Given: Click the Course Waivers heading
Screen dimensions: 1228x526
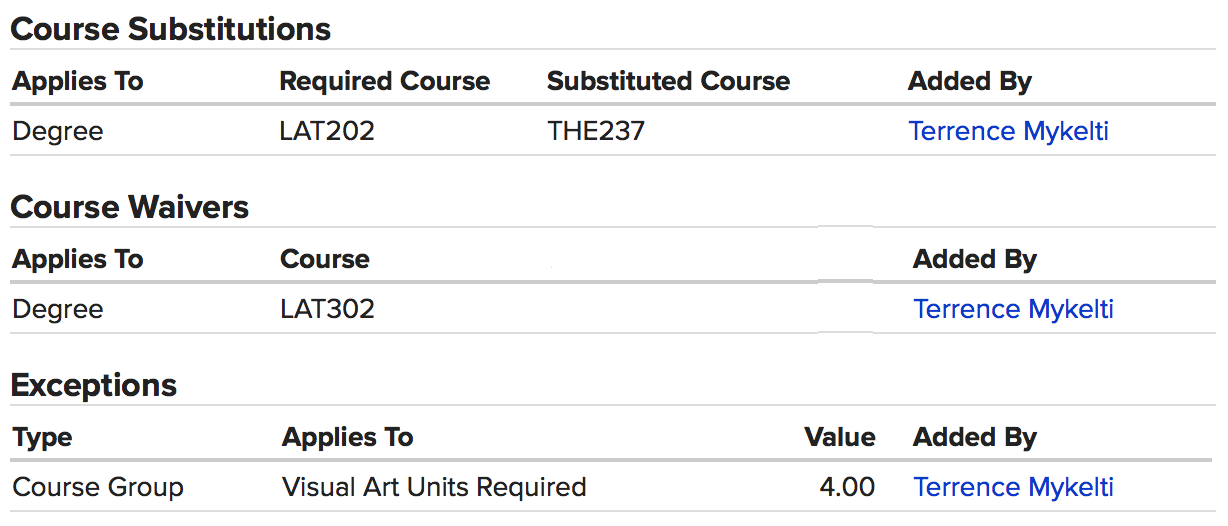Looking at the screenshot, I should (130, 207).
